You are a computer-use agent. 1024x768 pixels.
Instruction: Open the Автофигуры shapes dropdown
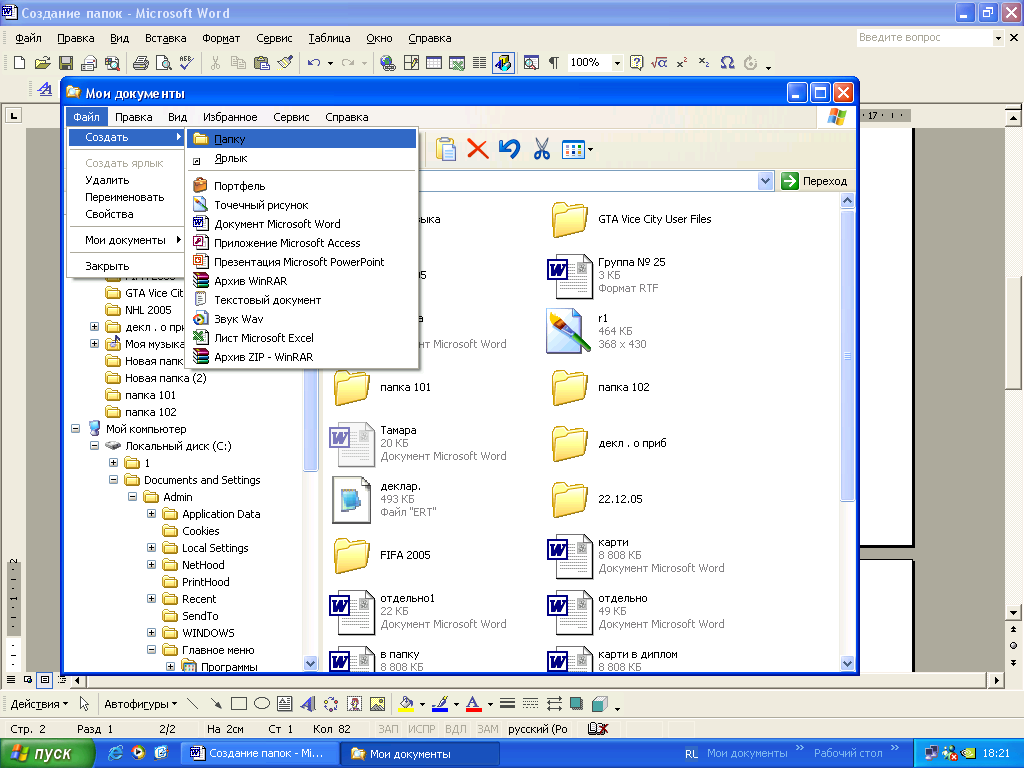pyautogui.click(x=140, y=704)
